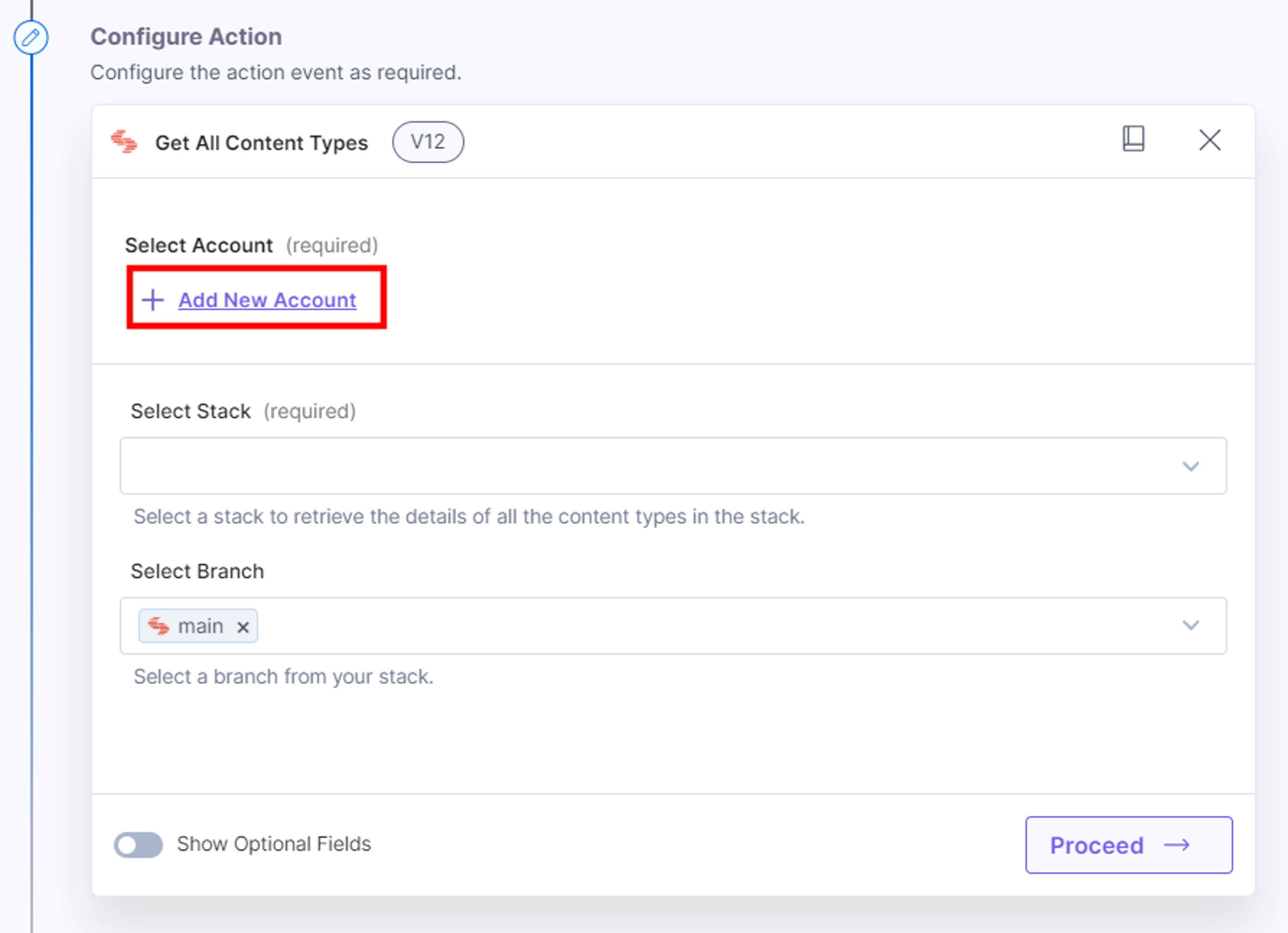The image size is (1288, 933).
Task: Click the plus icon before Add New Account
Action: pos(153,300)
